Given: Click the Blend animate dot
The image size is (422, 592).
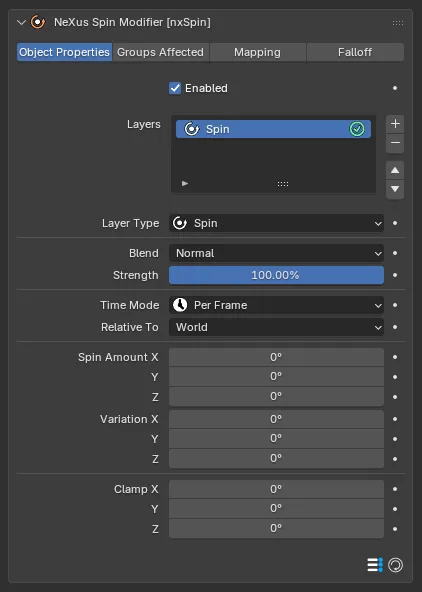Looking at the screenshot, I should click(395, 253).
